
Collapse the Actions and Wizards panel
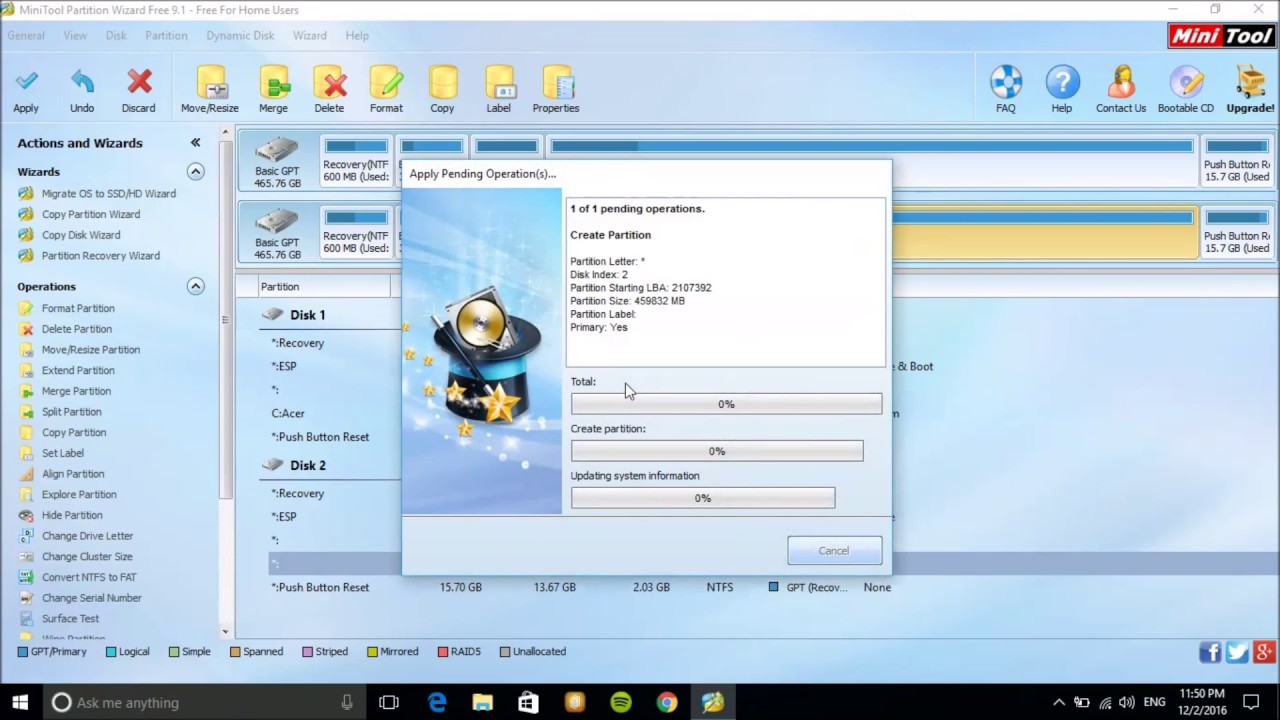196,143
